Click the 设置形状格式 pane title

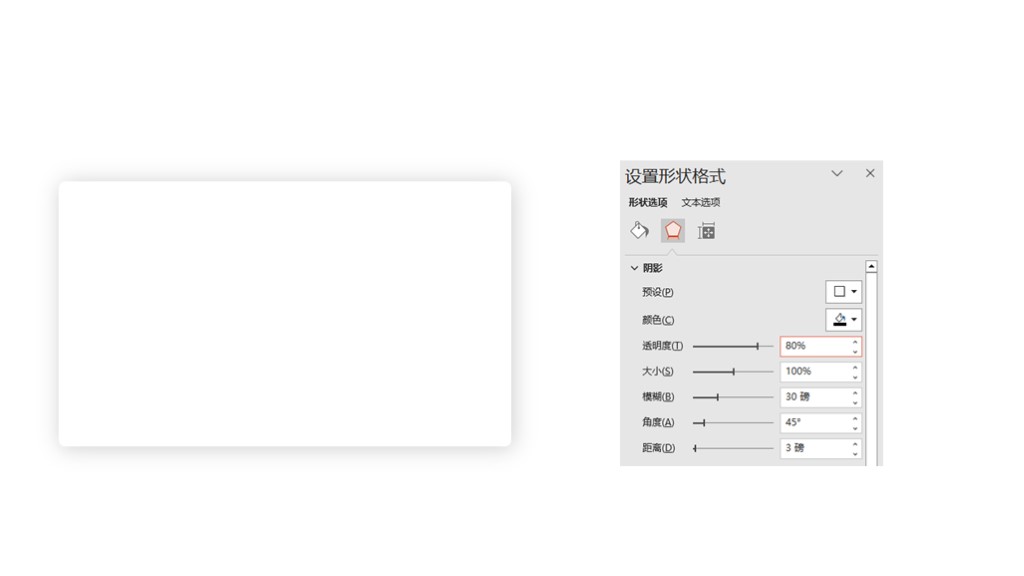click(675, 176)
